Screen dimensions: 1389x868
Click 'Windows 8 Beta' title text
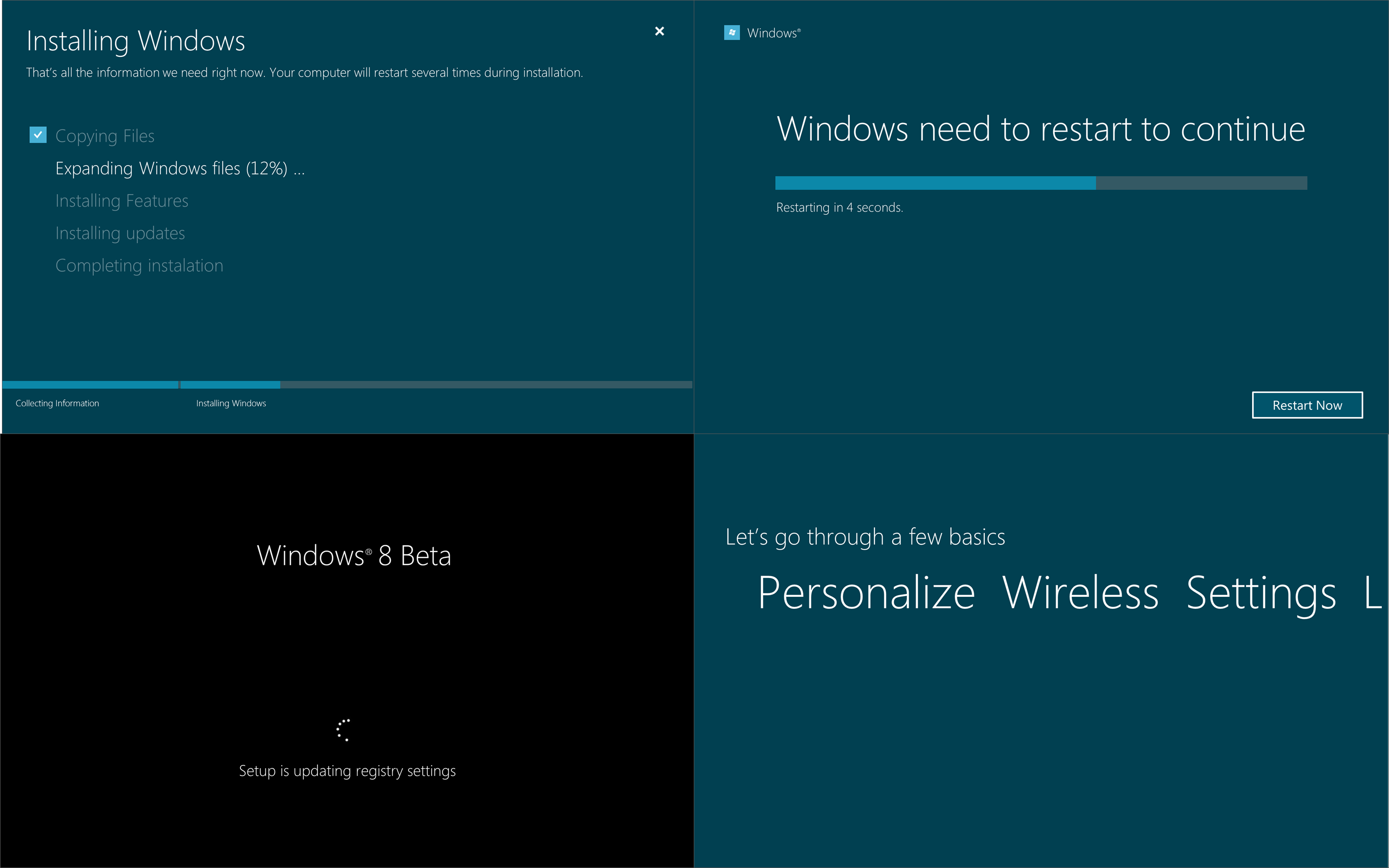pyautogui.click(x=354, y=556)
